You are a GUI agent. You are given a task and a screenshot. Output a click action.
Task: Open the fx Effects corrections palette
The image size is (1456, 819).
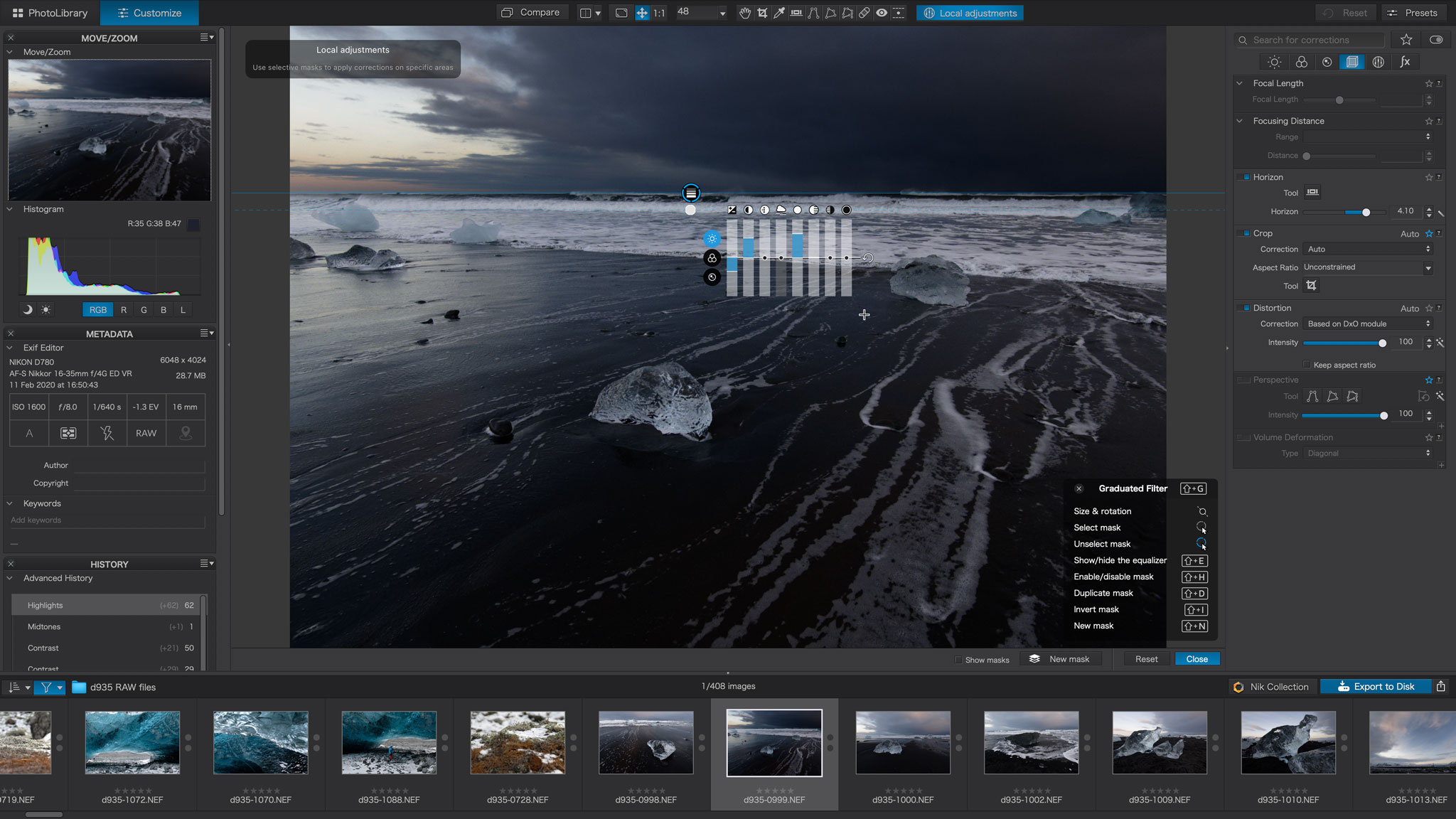point(1405,62)
